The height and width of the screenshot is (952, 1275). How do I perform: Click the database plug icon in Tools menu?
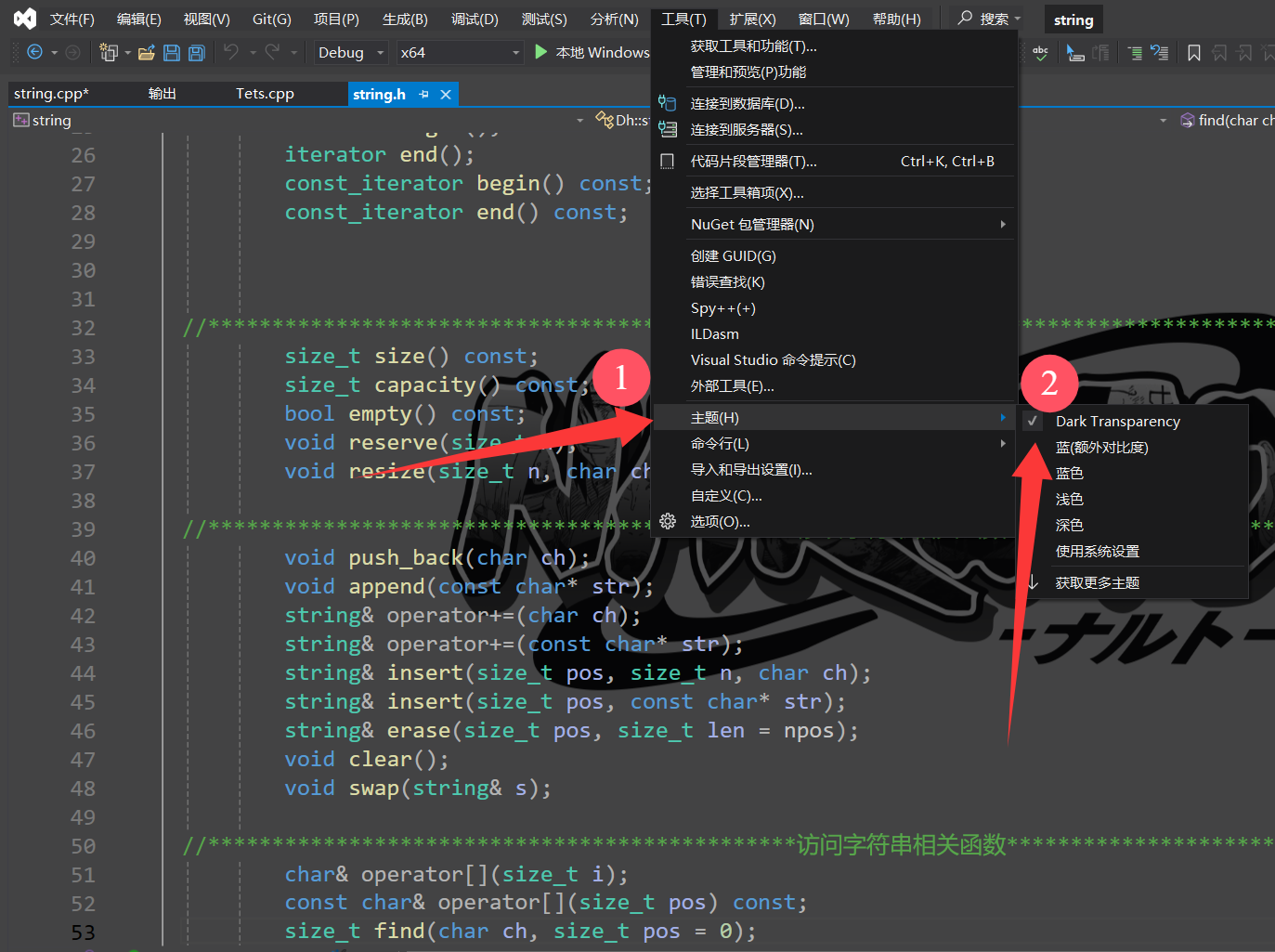click(x=667, y=103)
